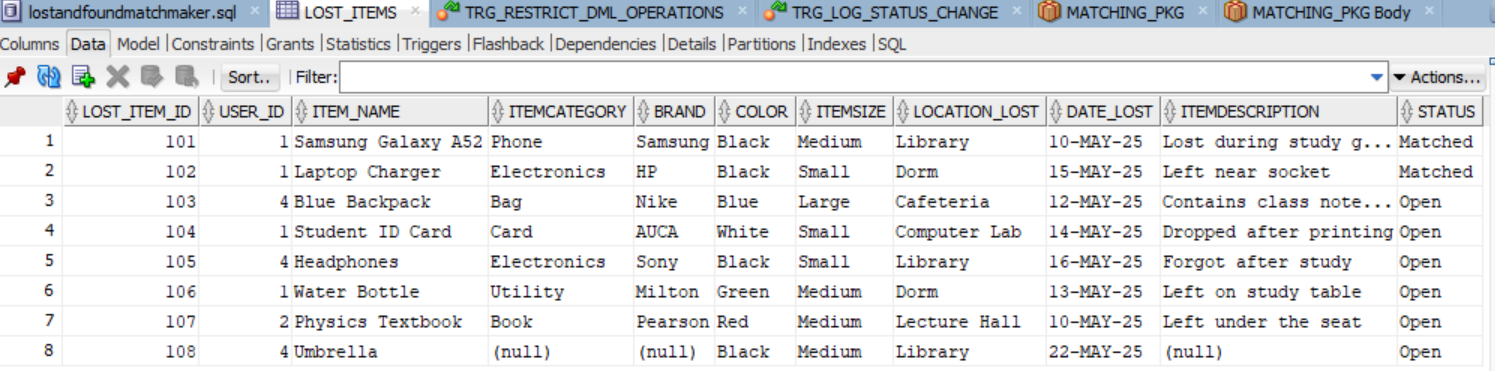Click the Delete Selected Row X icon
Image resolution: width=1495 pixels, height=371 pixels.
pos(118,77)
